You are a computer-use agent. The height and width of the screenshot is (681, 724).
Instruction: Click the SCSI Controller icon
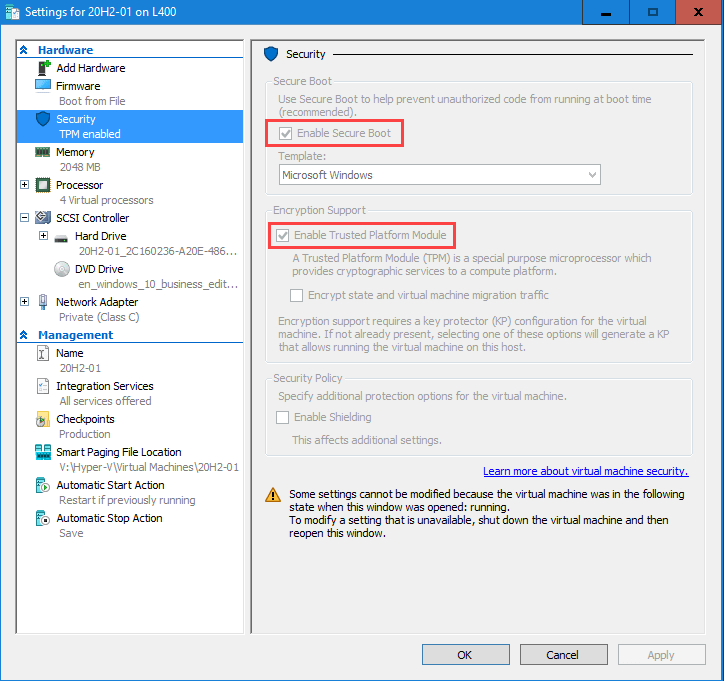[43, 217]
